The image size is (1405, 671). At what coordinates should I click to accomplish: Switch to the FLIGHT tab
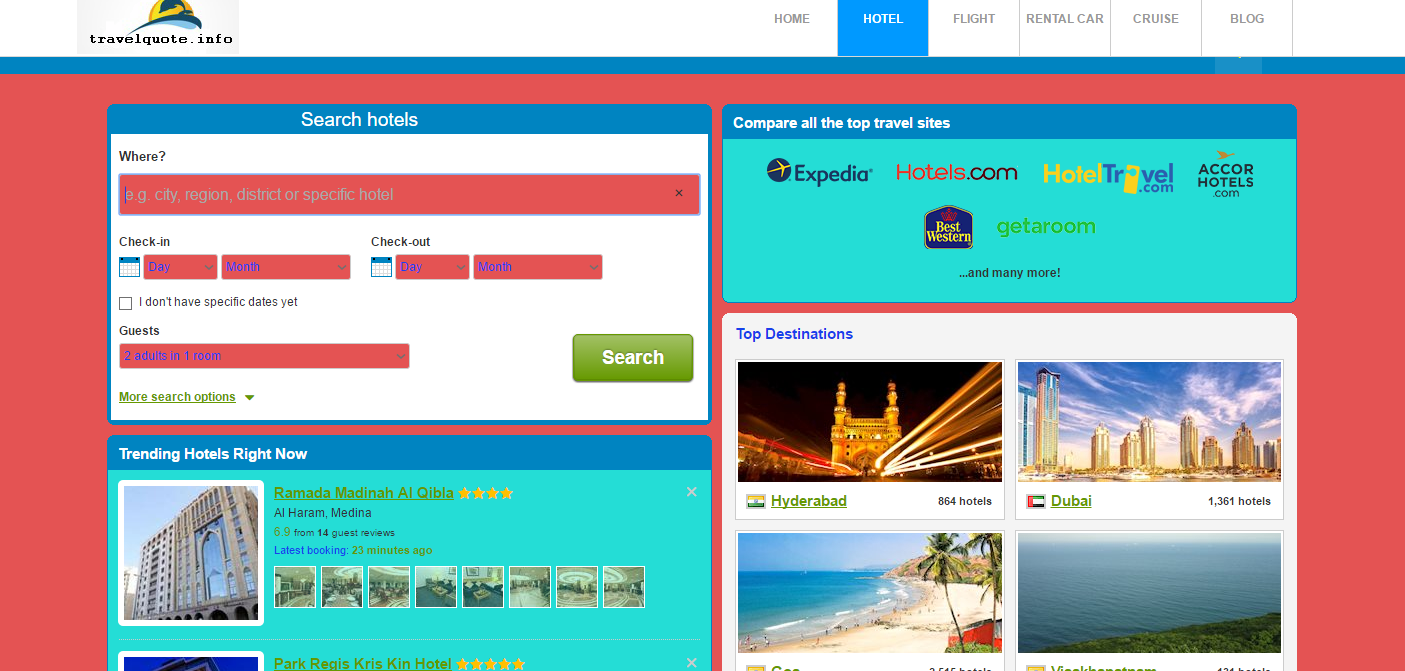click(972, 18)
